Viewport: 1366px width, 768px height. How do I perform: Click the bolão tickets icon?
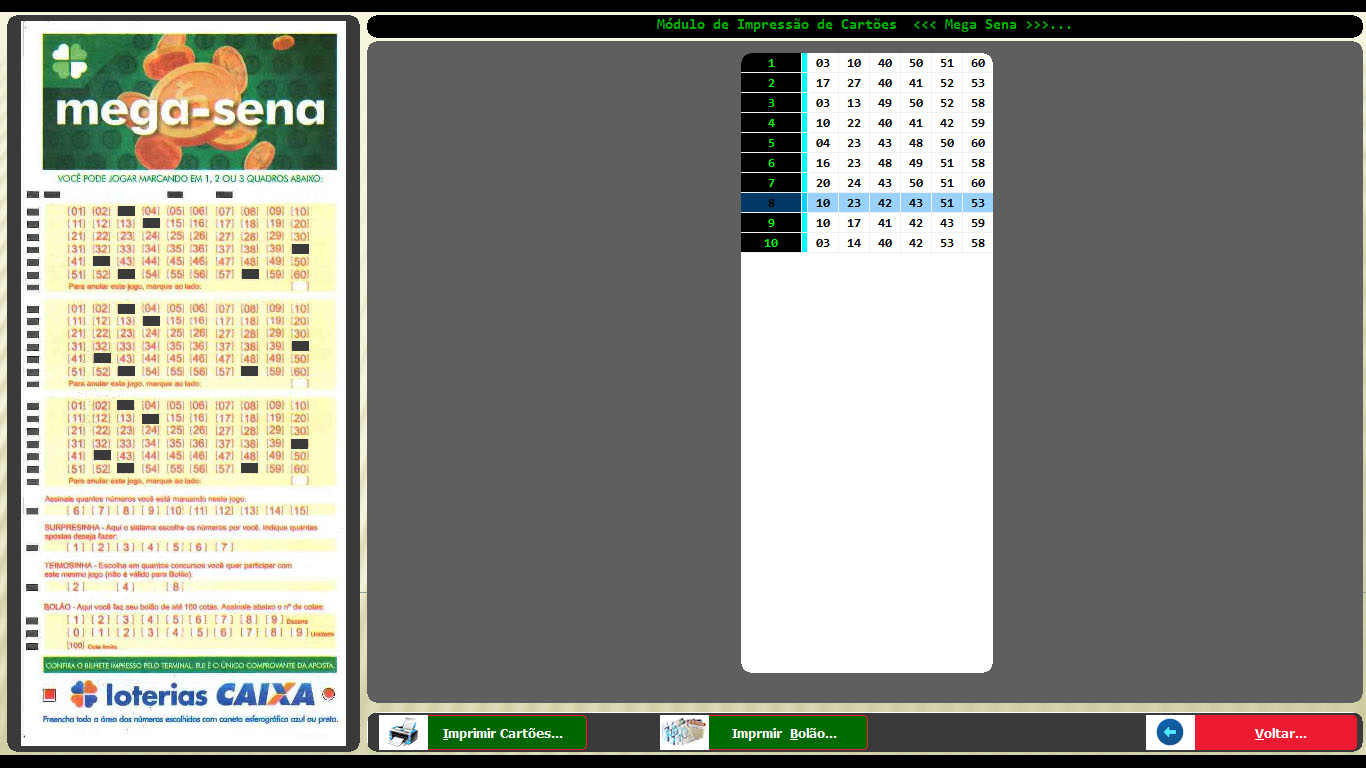pos(684,733)
